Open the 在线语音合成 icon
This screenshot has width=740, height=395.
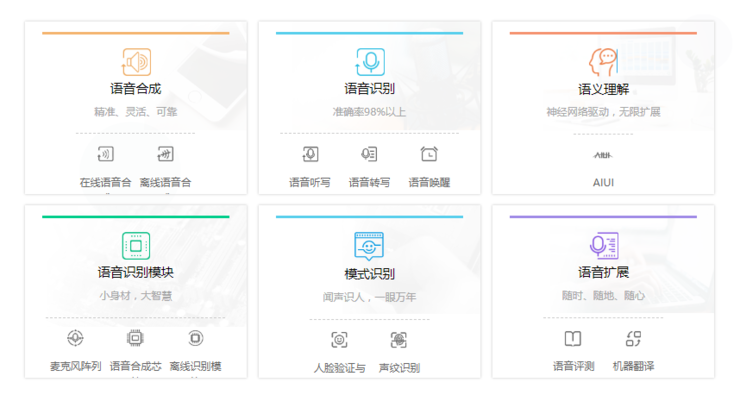tap(105, 154)
